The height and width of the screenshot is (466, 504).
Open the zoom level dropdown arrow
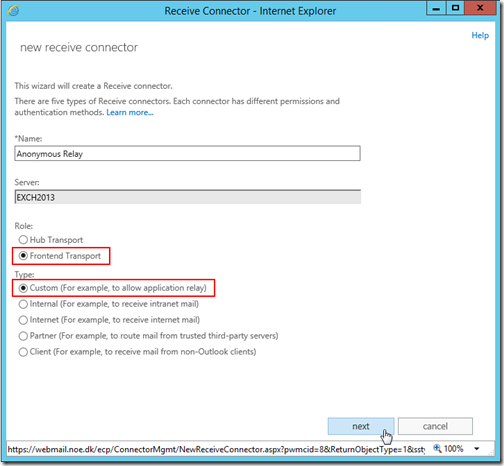click(477, 449)
